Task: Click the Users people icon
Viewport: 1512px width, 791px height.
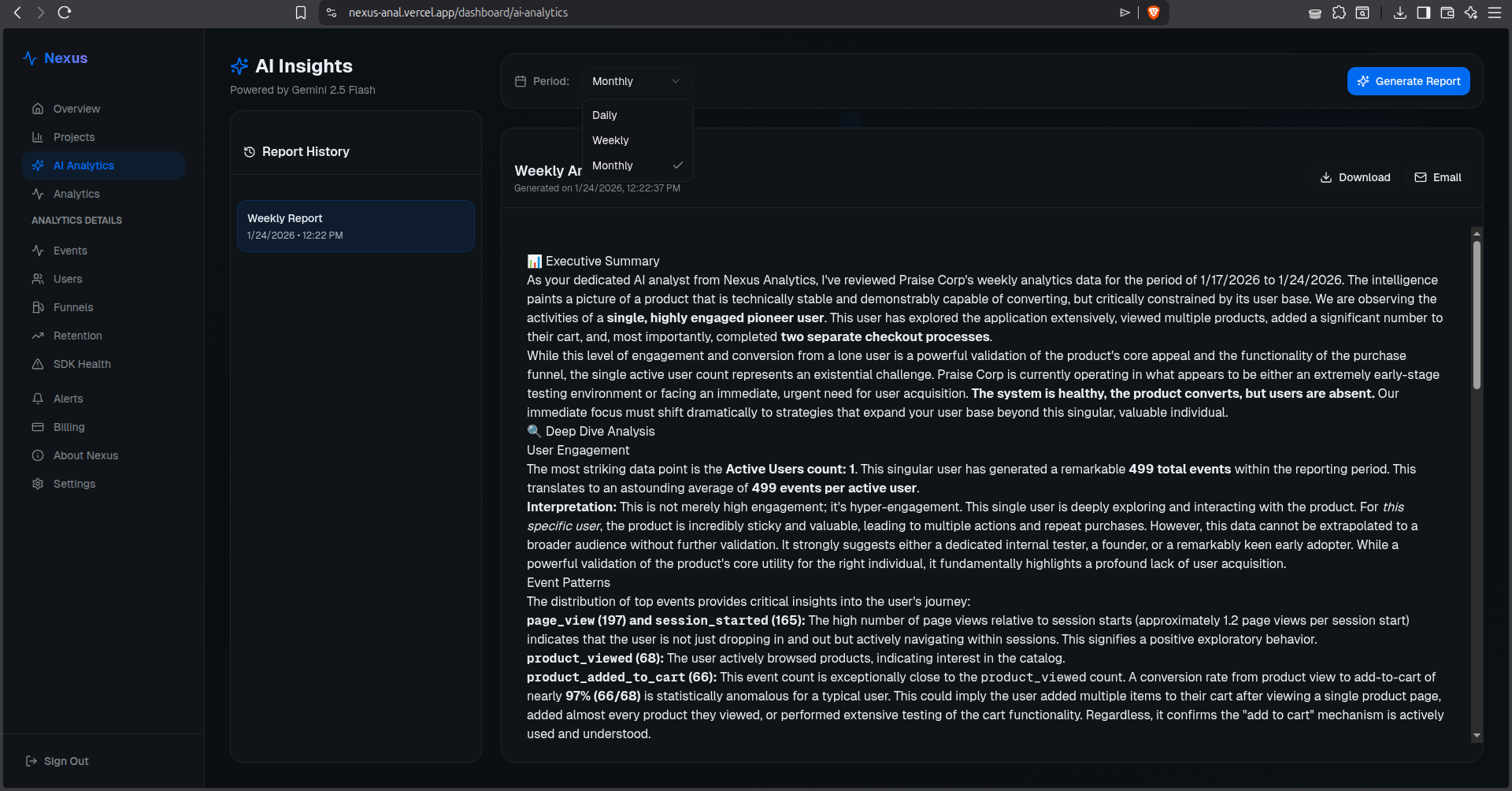Action: point(38,279)
